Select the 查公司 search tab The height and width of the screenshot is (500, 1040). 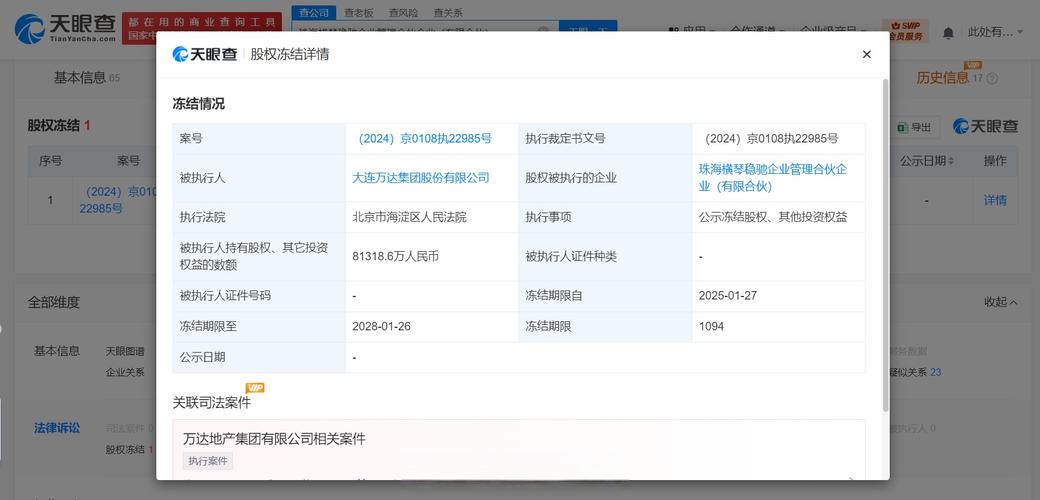[313, 13]
